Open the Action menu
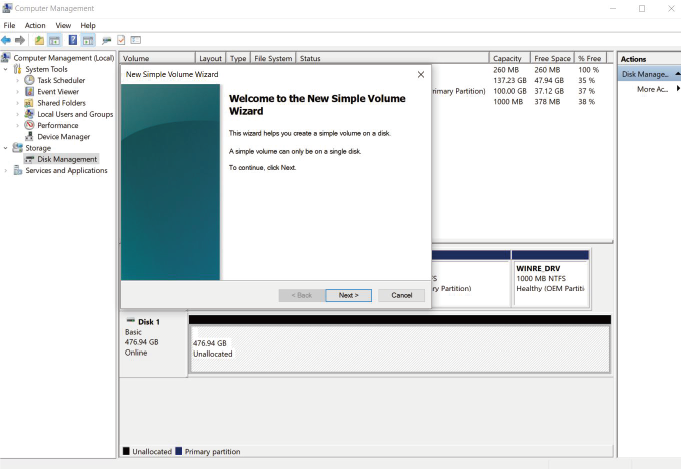The height and width of the screenshot is (469, 682). pos(35,25)
